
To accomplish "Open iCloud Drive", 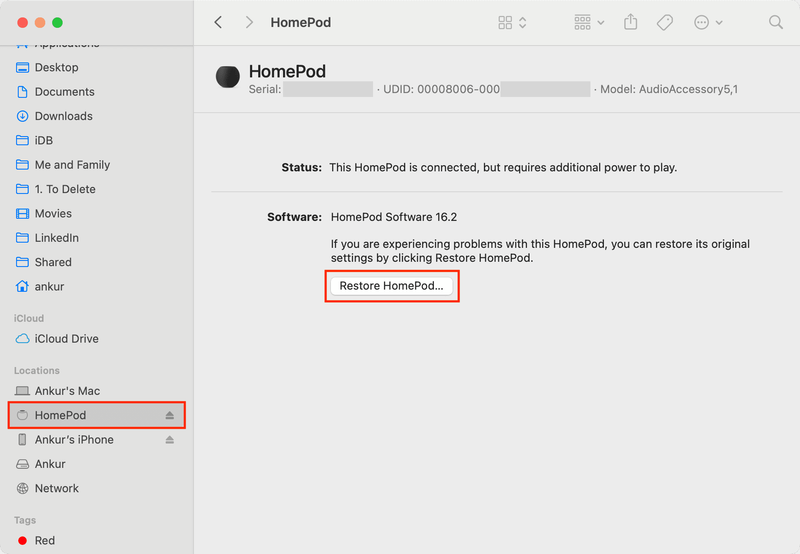I will 97,339.
